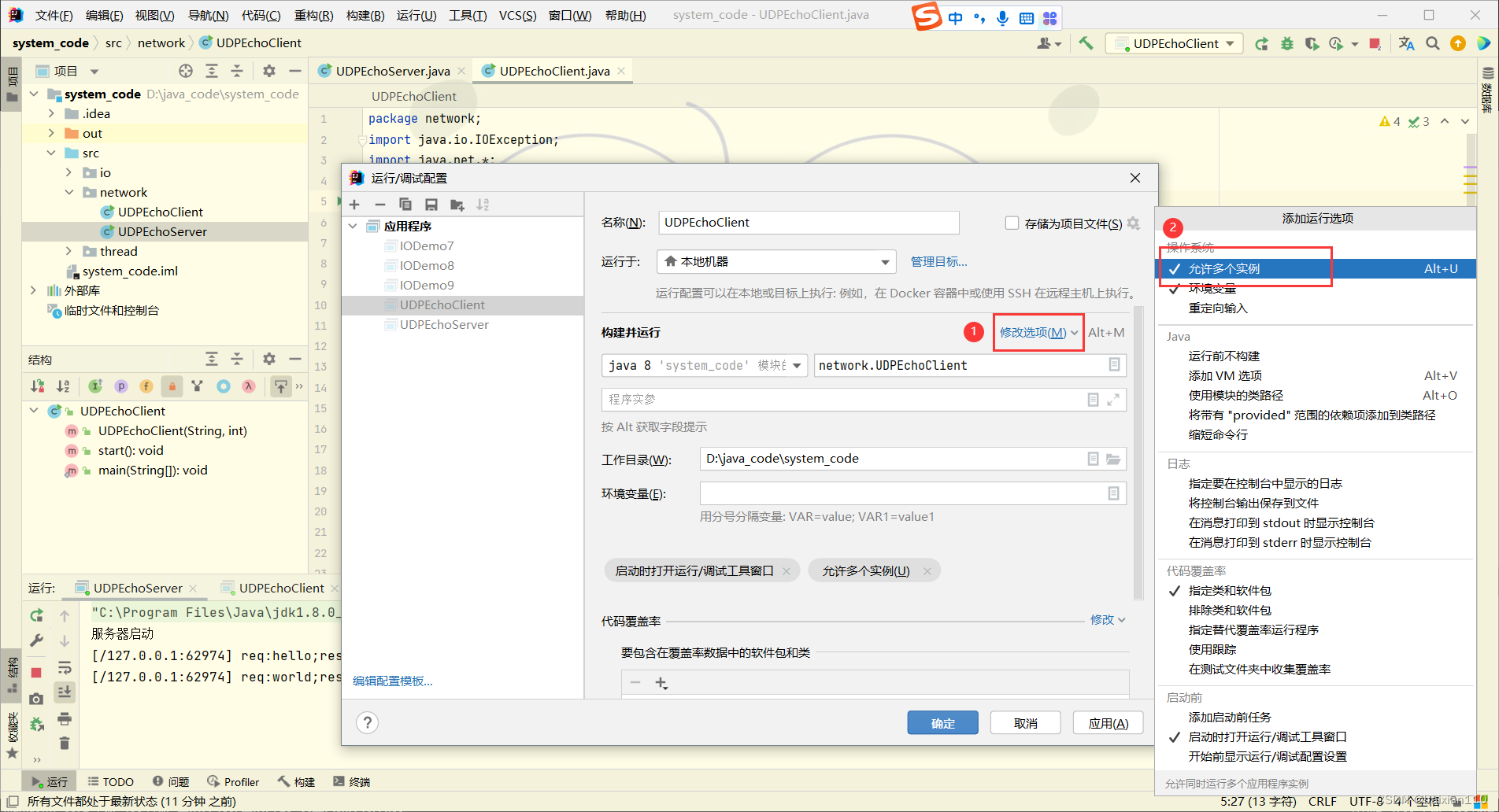Expand 外部库 node

pos(33,290)
